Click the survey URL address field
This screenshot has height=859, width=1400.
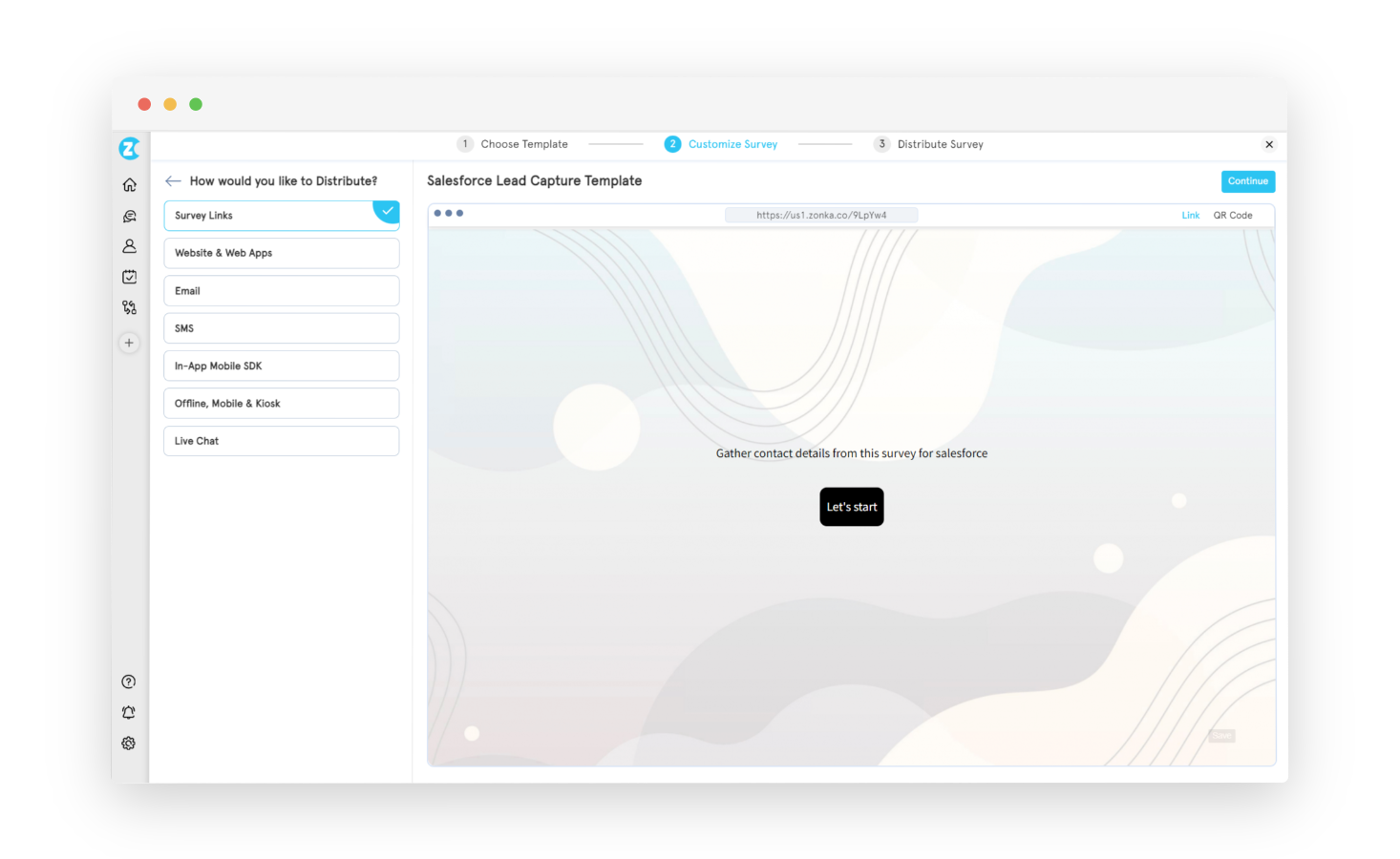[x=821, y=216]
